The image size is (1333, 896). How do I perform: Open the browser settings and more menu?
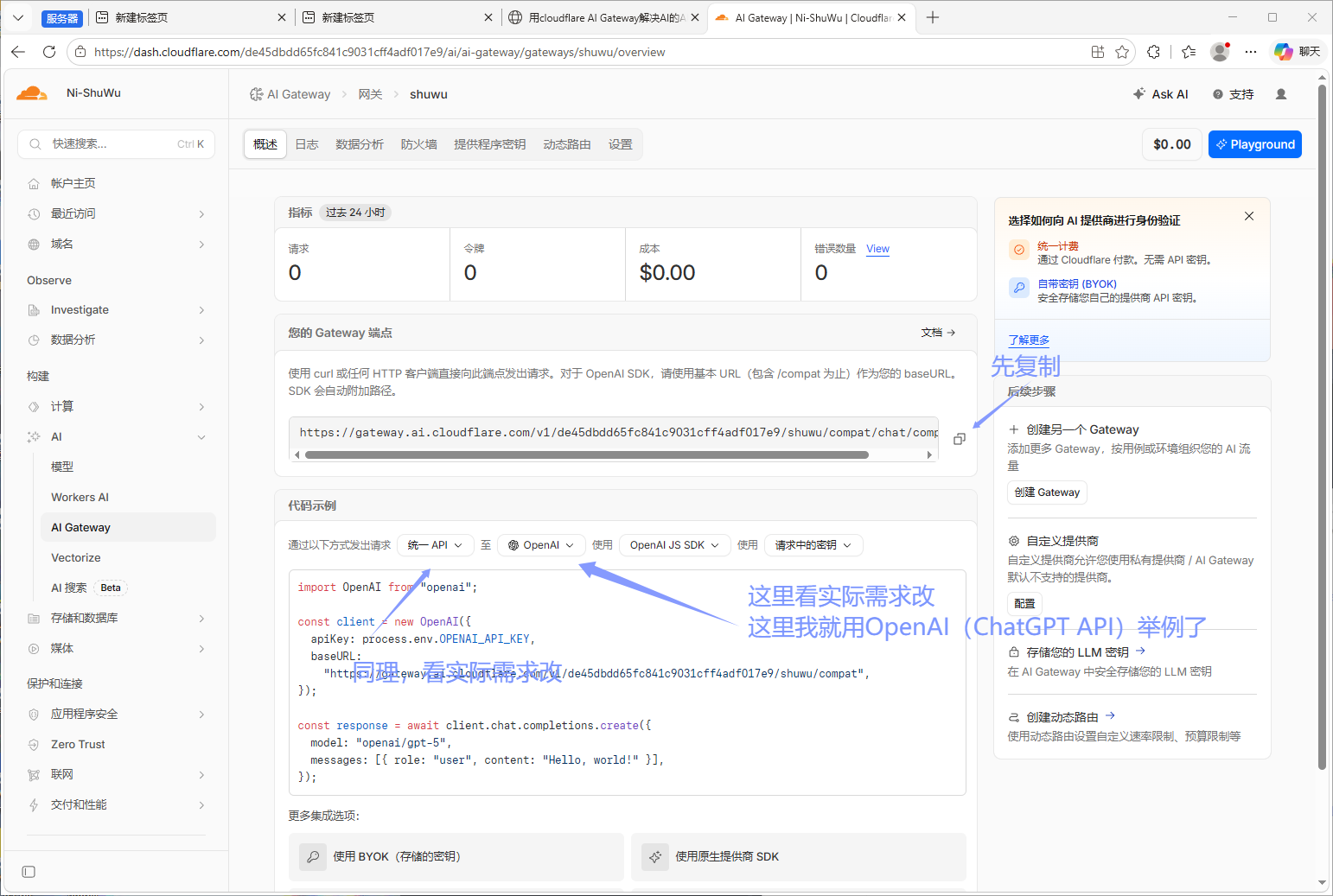(x=1251, y=52)
